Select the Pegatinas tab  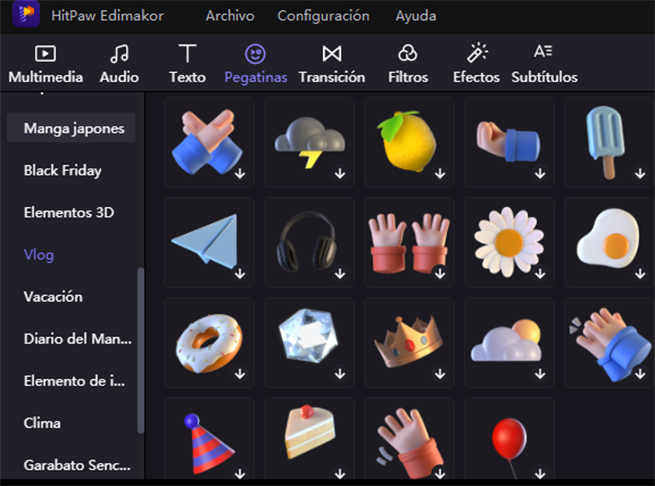[x=256, y=64]
